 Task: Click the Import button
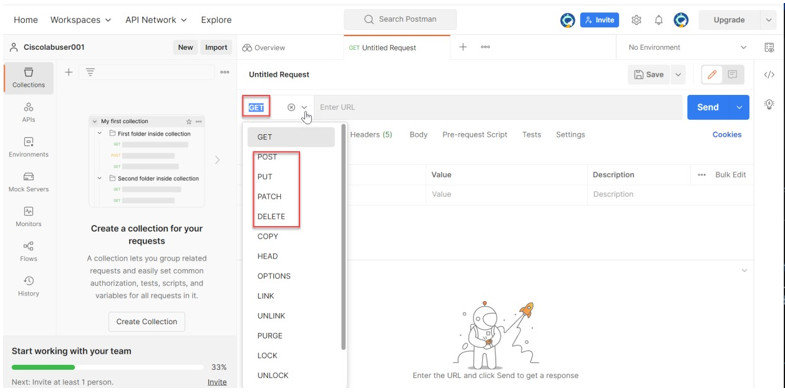click(216, 47)
